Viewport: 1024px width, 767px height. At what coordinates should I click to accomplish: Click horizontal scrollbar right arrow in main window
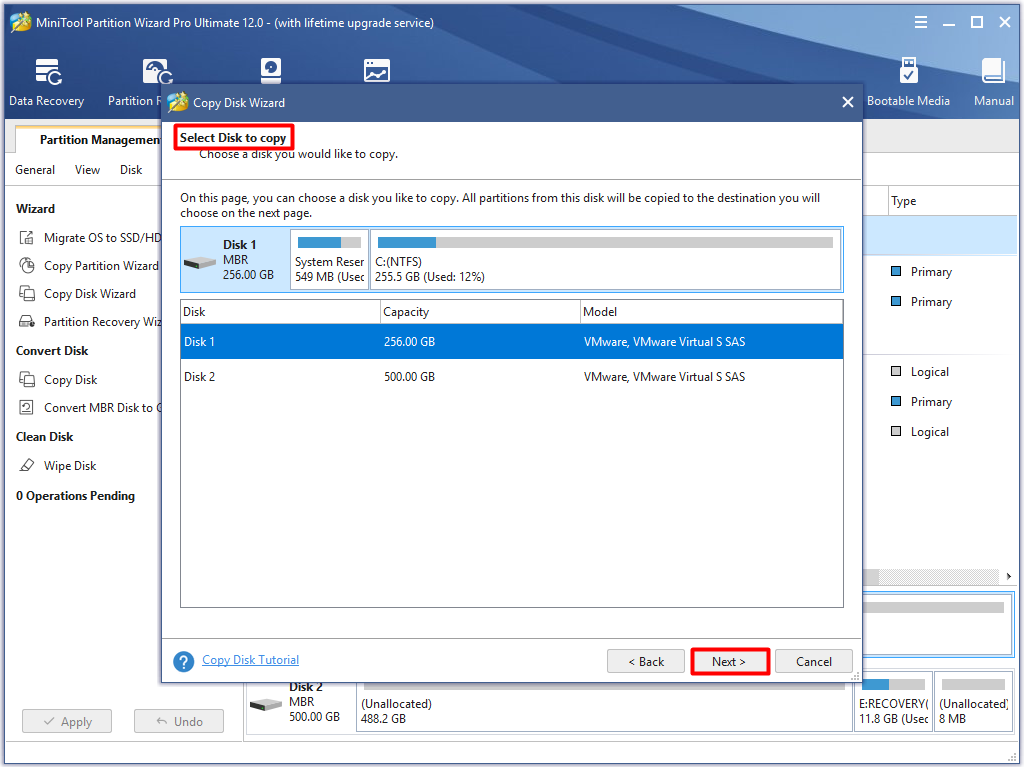pyautogui.click(x=1008, y=576)
